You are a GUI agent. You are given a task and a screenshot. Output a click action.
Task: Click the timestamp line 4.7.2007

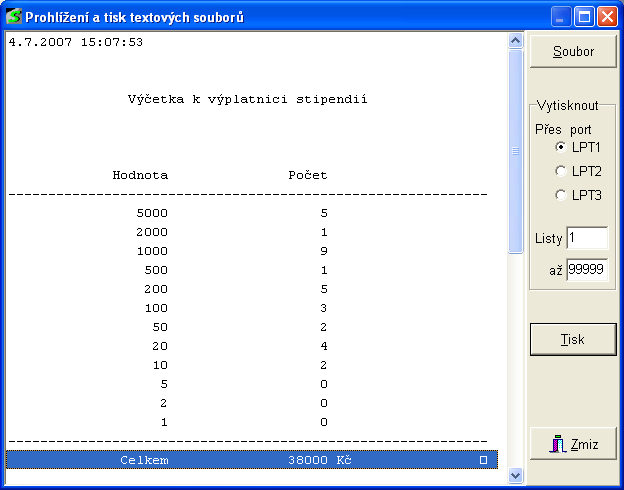pos(76,42)
